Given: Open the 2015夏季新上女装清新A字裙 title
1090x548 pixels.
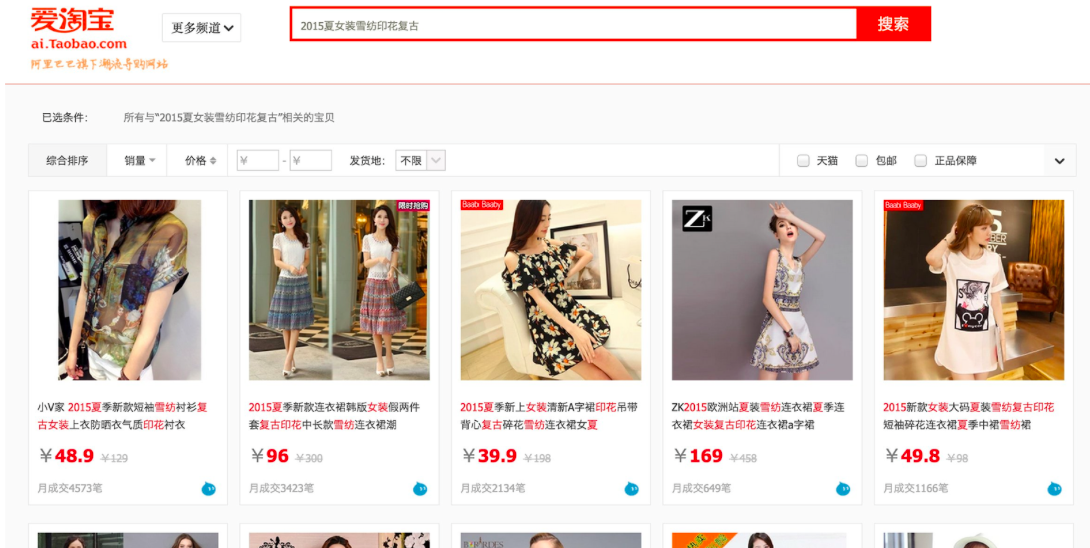Looking at the screenshot, I should (548, 416).
